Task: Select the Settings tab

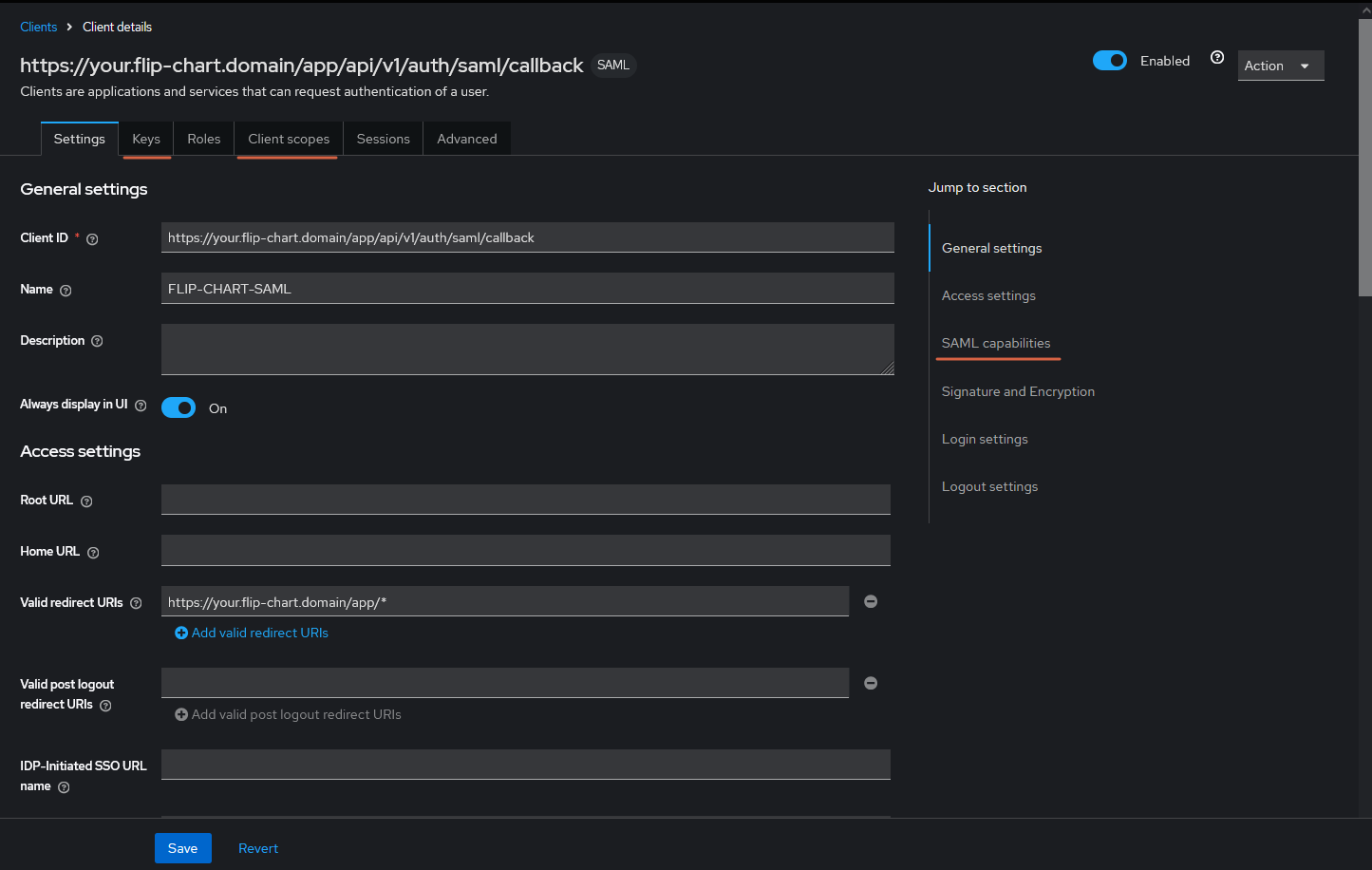Action: [80, 139]
